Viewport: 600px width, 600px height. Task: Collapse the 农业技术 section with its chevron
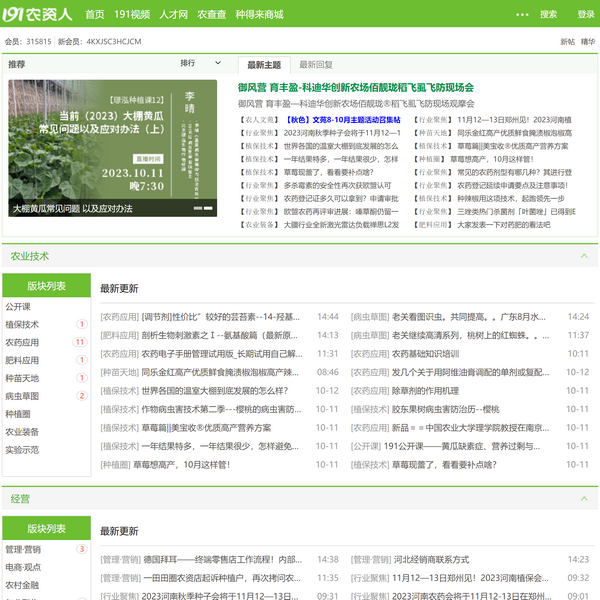click(x=583, y=257)
